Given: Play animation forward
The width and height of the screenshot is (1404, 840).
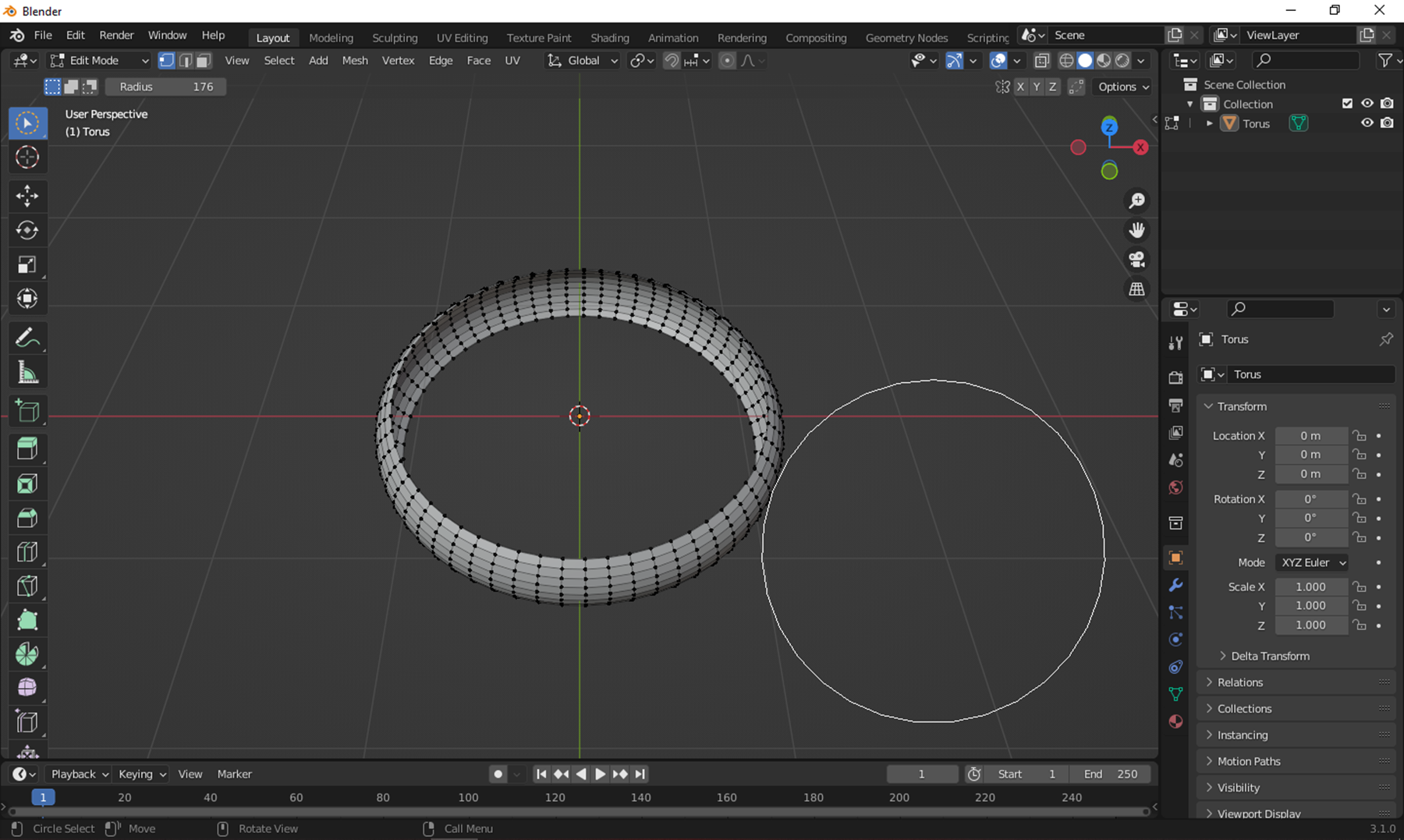Looking at the screenshot, I should (x=600, y=774).
